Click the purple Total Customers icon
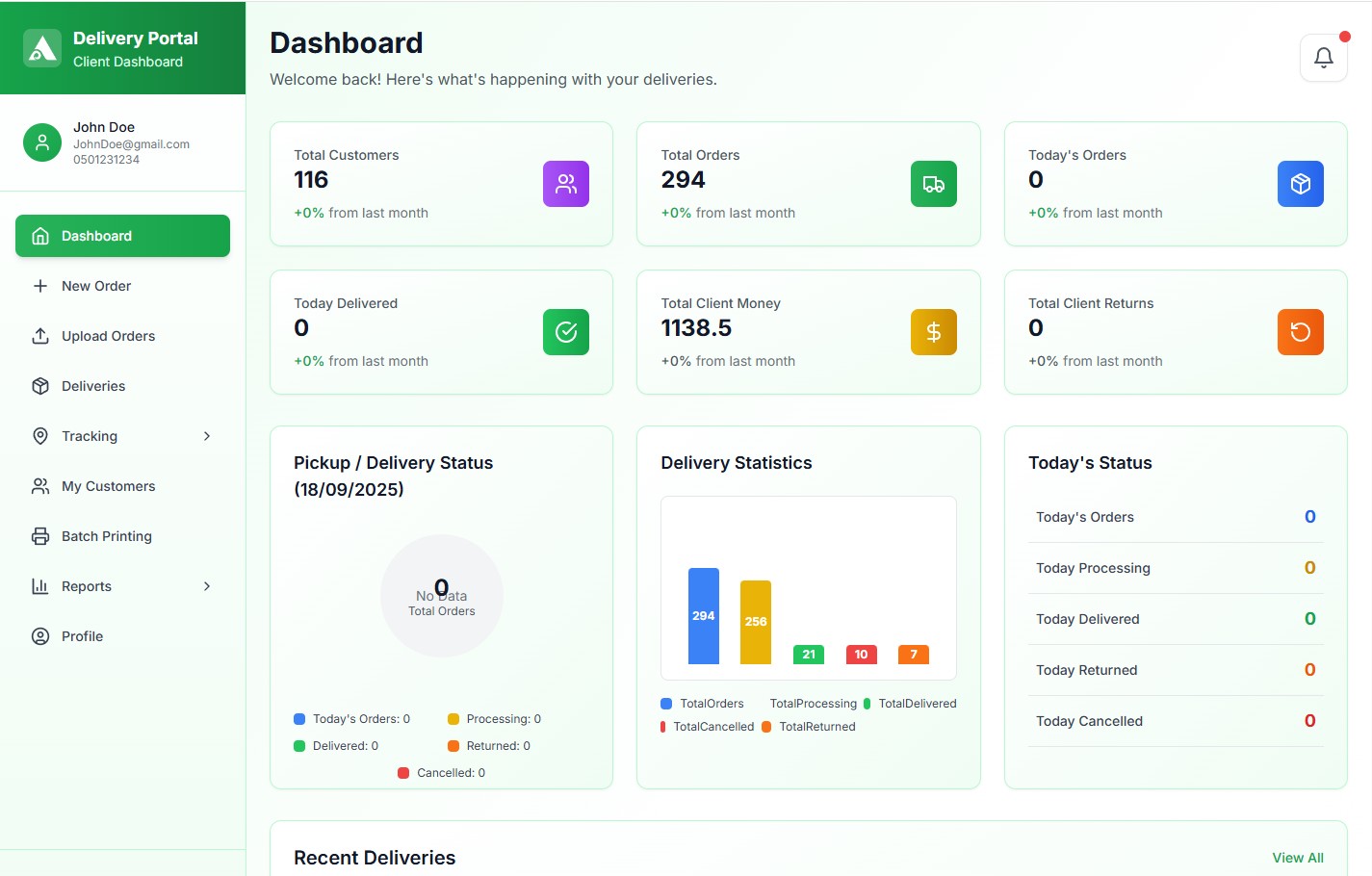The height and width of the screenshot is (876, 1372). [x=566, y=184]
